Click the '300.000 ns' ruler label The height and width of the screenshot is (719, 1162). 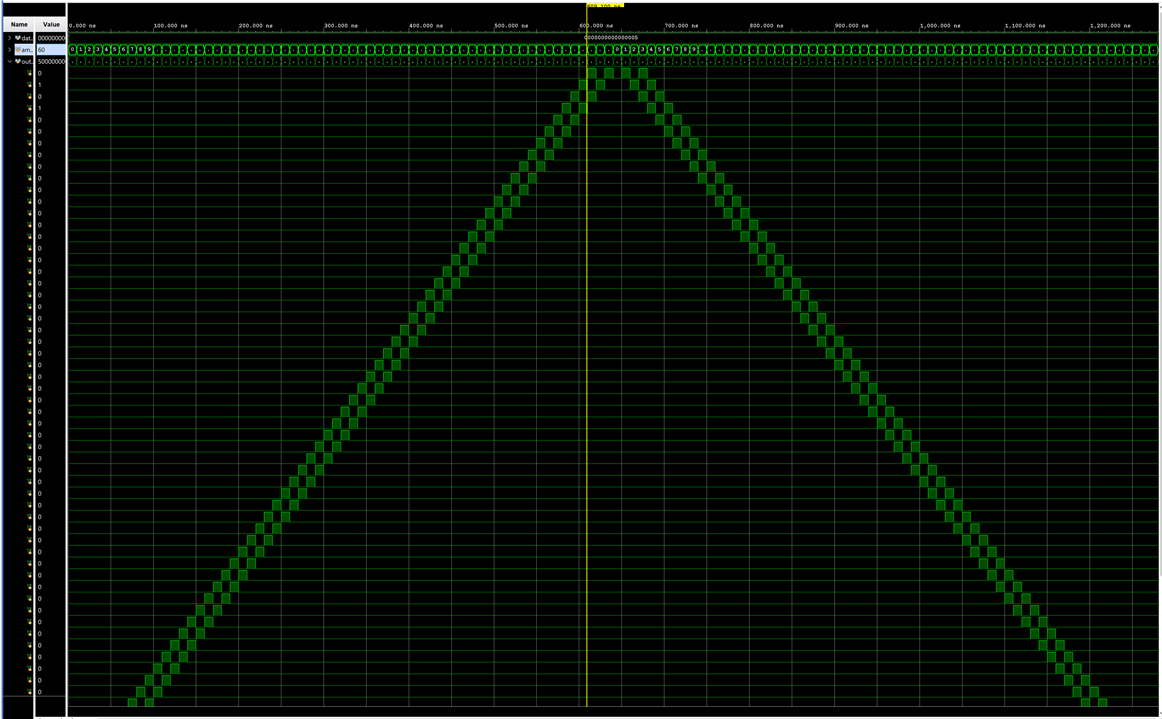(341, 25)
